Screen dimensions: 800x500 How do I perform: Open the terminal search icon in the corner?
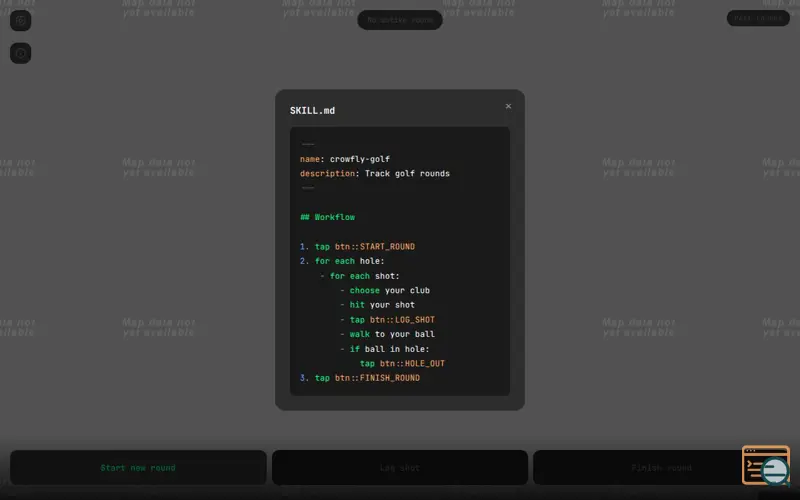click(x=766, y=465)
